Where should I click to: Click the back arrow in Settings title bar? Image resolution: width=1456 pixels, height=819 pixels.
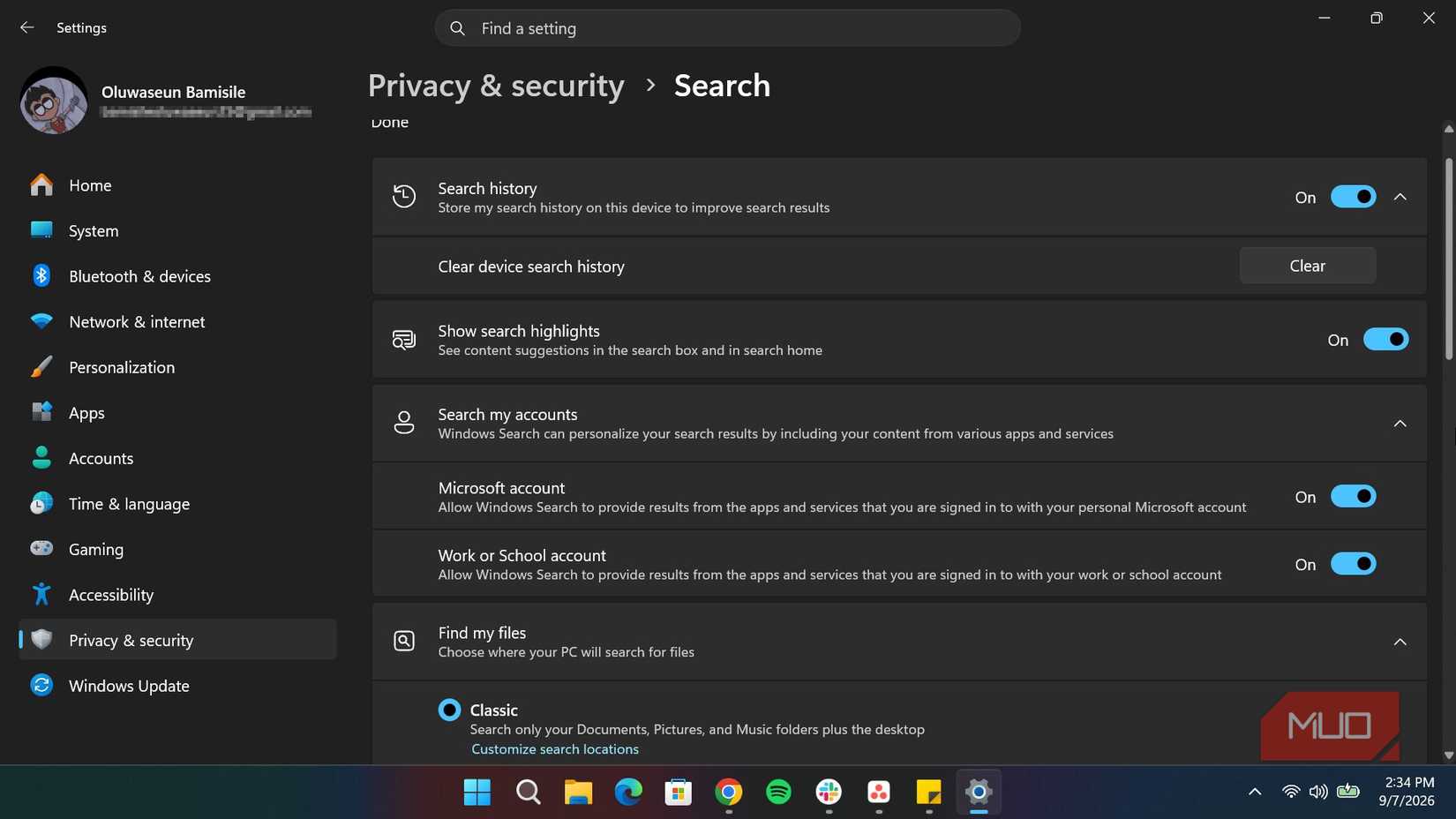(26, 27)
